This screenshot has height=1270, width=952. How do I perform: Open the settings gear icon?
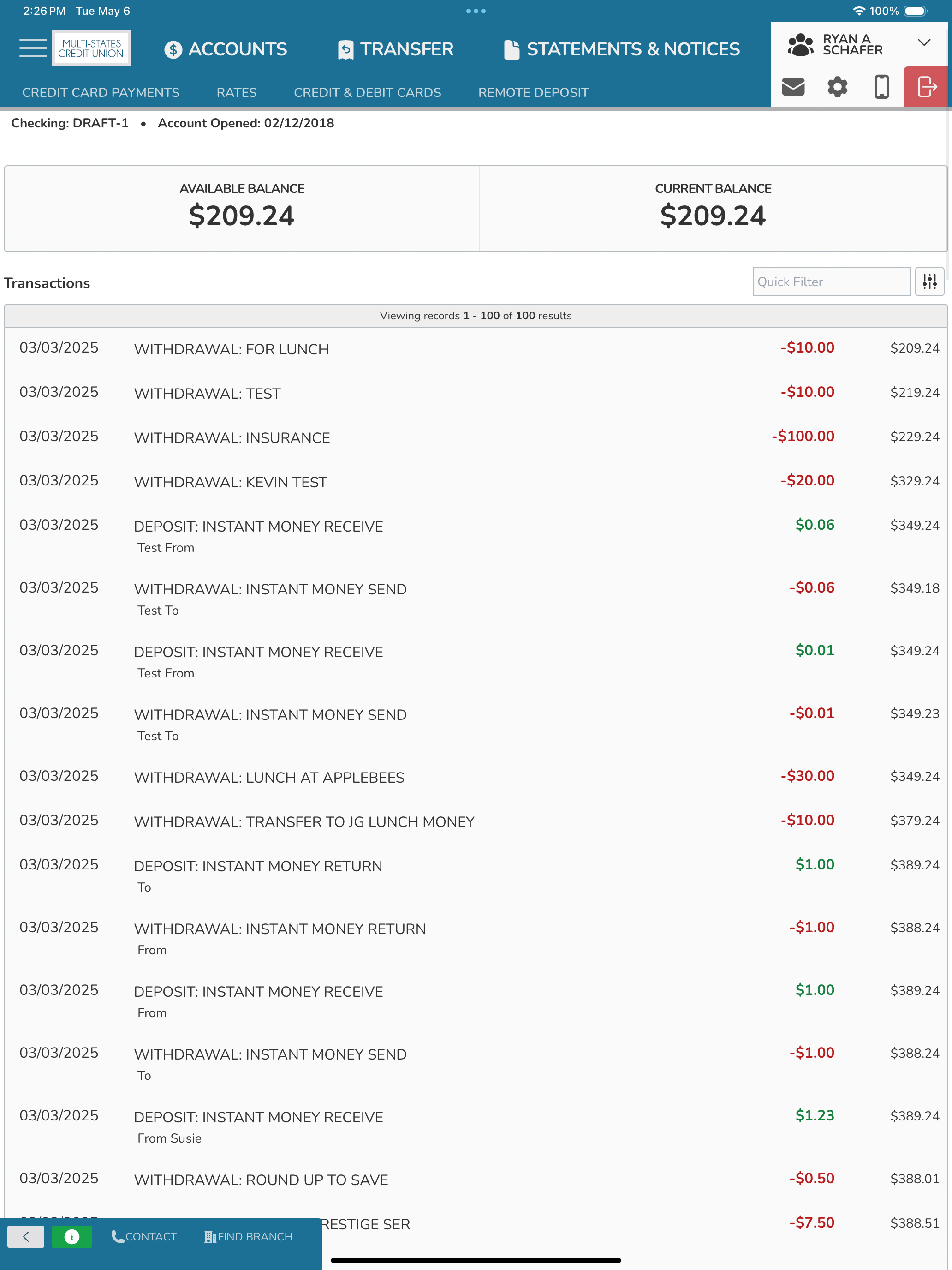pos(837,87)
